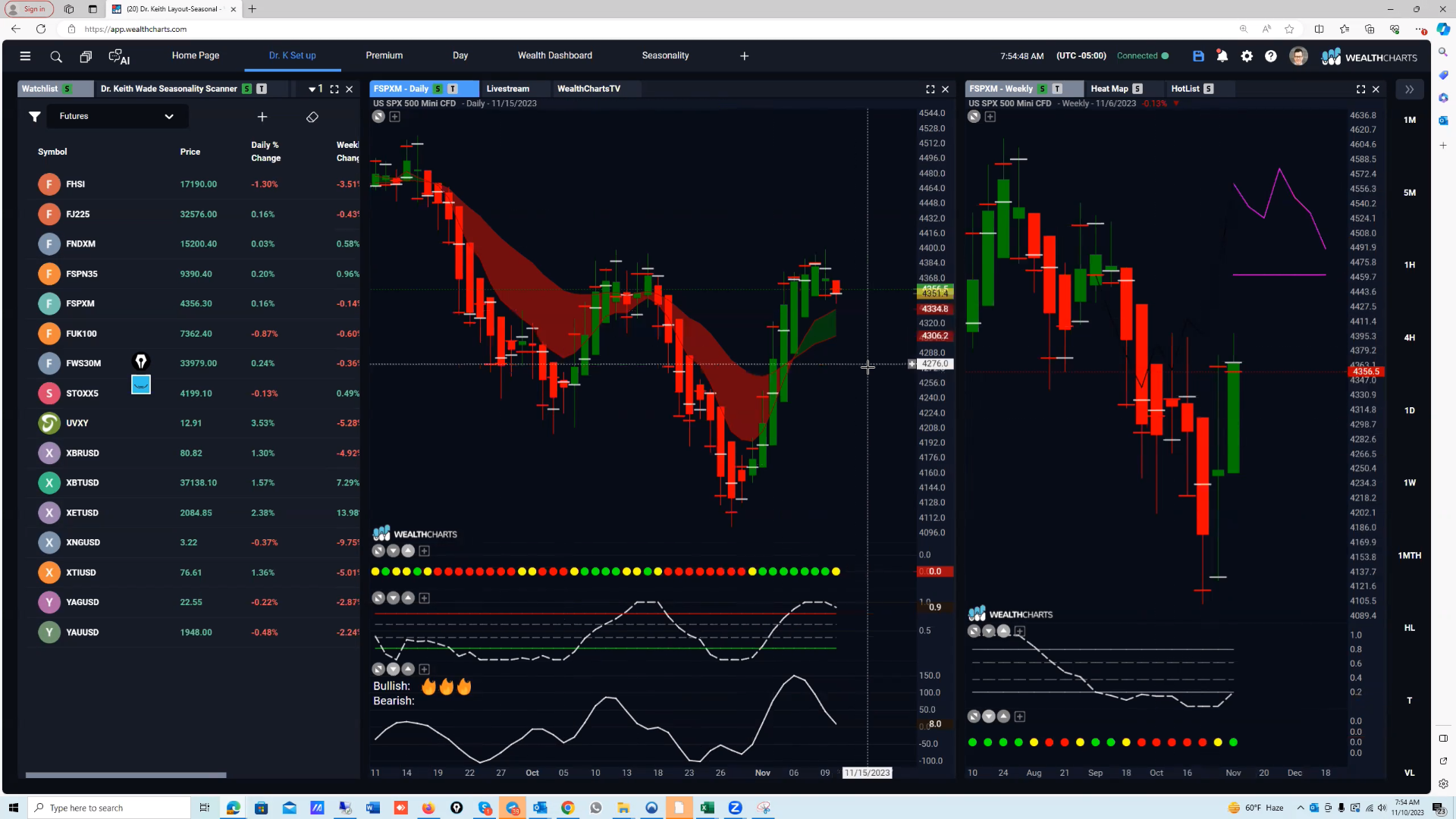Toggle visibility of daily oscillator indicator
This screenshot has height=819, width=1456.
[x=378, y=598]
